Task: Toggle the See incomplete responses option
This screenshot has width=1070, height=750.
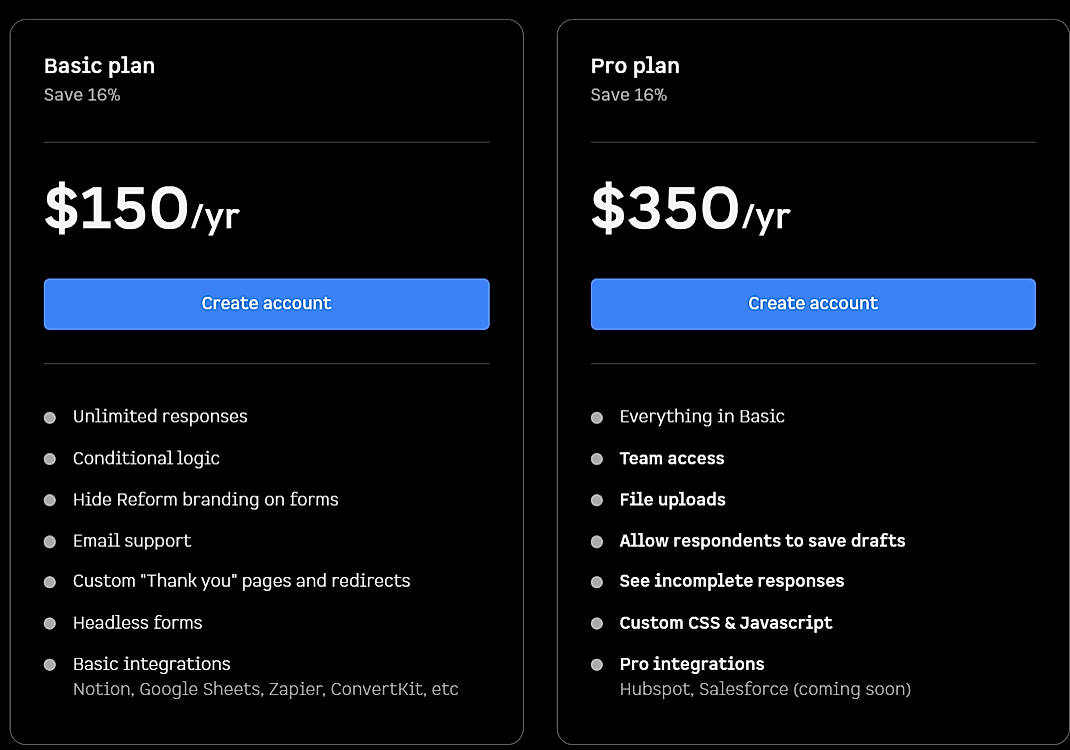Action: point(732,581)
